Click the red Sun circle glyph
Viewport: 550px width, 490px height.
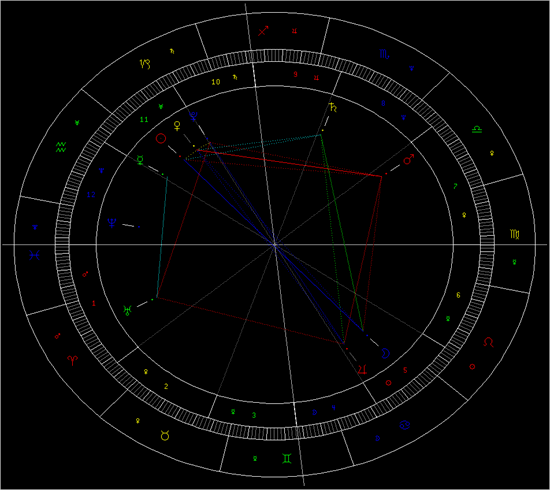[x=161, y=139]
